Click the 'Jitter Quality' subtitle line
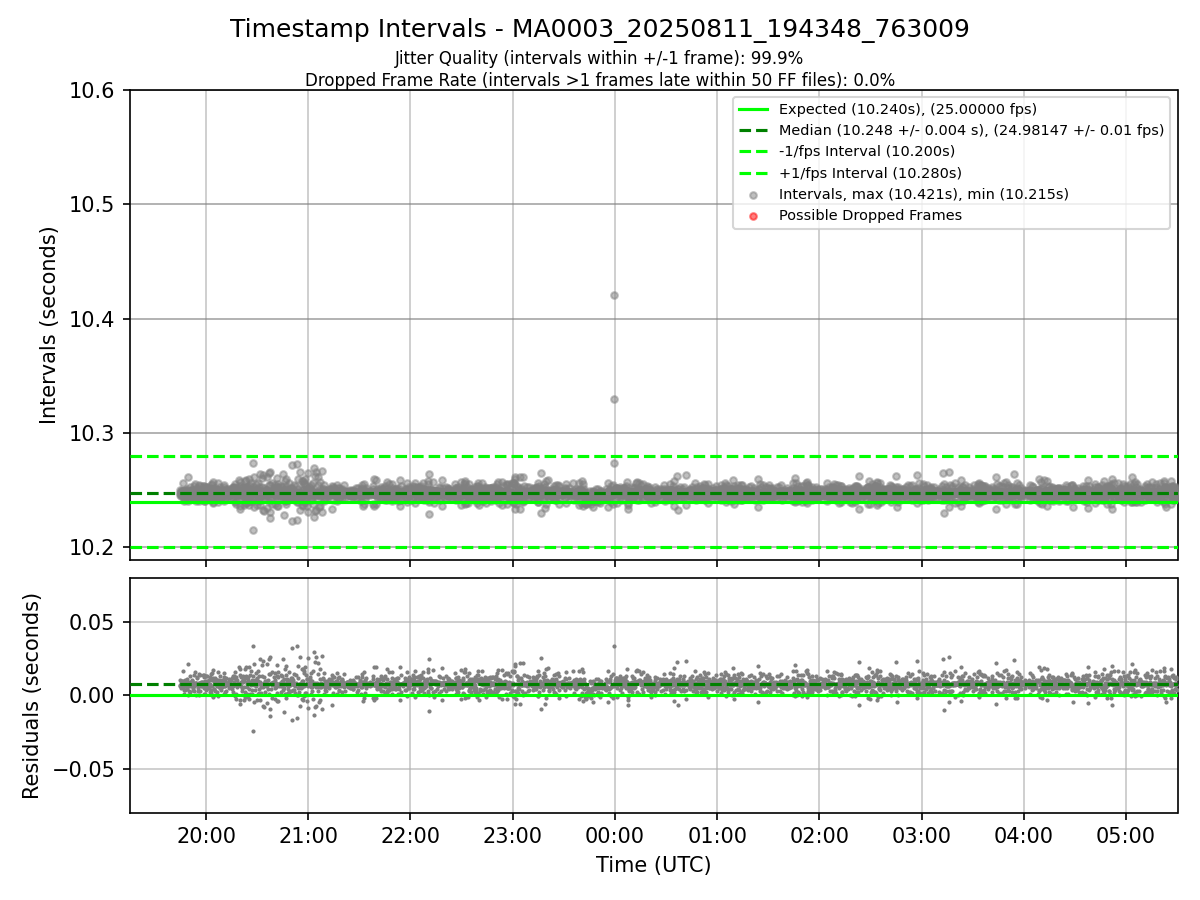 [x=599, y=58]
